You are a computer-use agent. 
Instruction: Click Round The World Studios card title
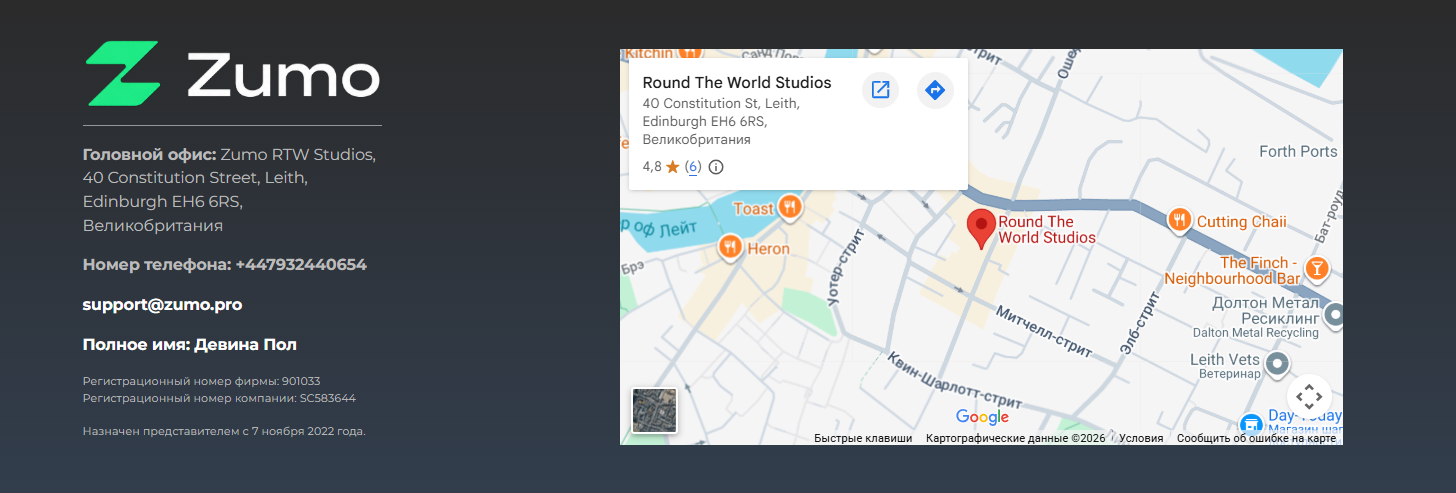point(737,83)
